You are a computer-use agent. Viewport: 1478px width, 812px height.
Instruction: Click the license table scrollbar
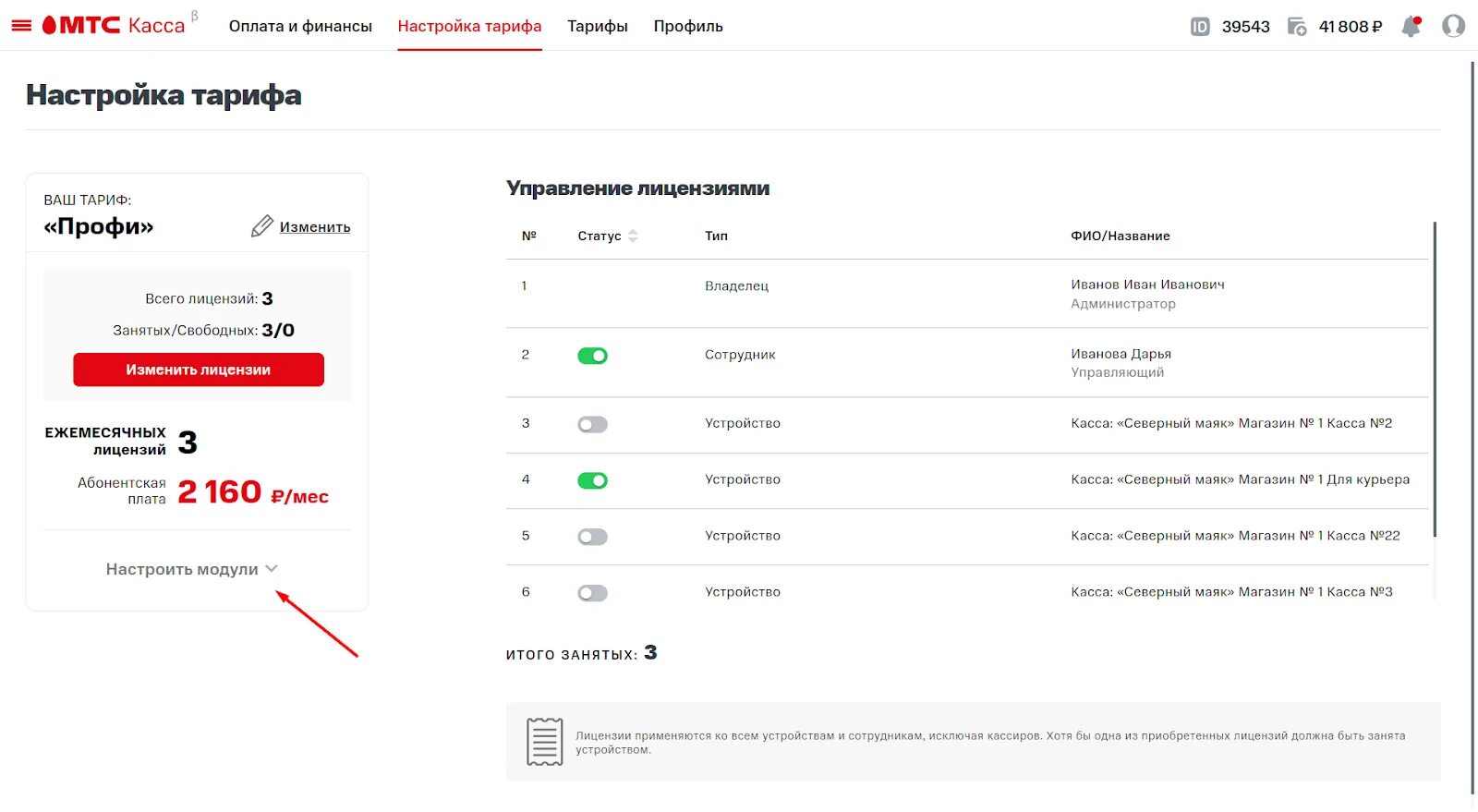[1435, 379]
